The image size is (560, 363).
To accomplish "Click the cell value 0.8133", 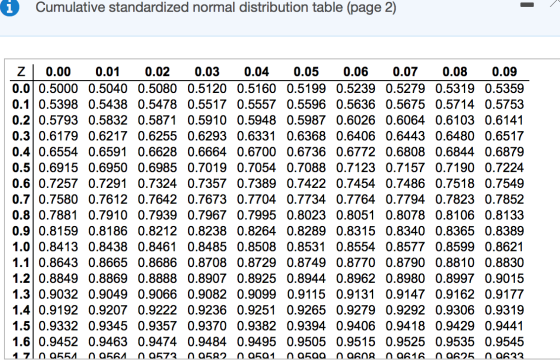I will (504, 215).
